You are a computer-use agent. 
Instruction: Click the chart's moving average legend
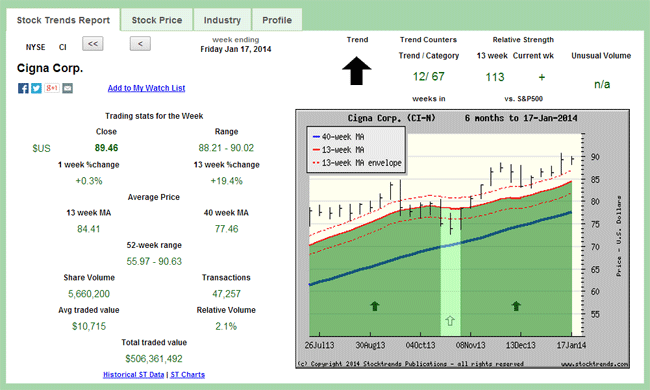click(356, 150)
